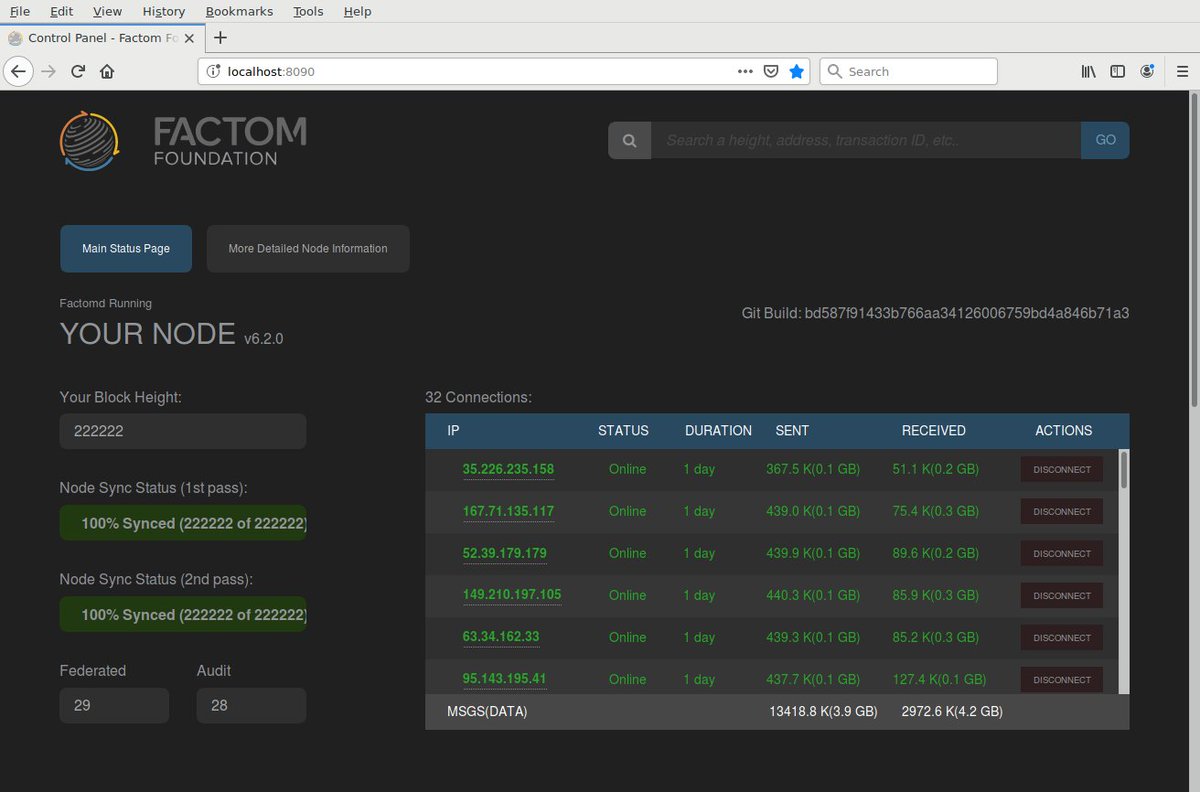Screen dimensions: 1200x792
Task: Click the 2nd pass sync progress bar
Action: click(x=183, y=614)
